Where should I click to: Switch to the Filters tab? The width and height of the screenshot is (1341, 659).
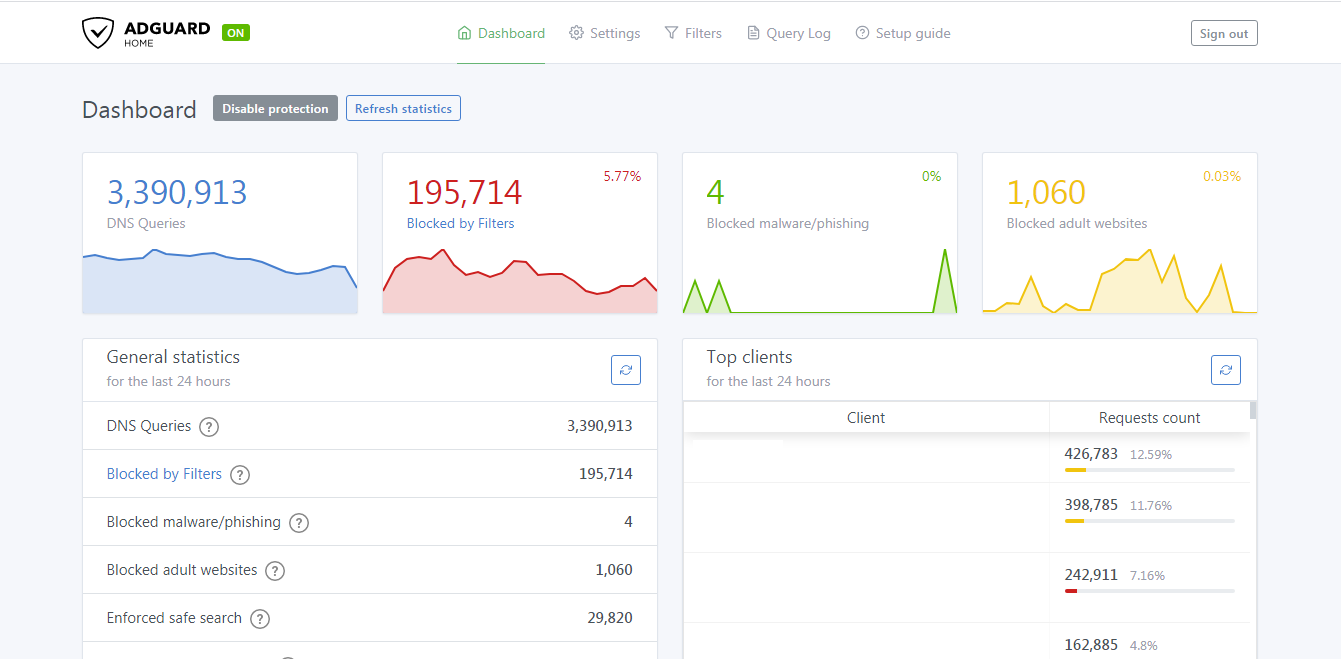pyautogui.click(x=693, y=33)
